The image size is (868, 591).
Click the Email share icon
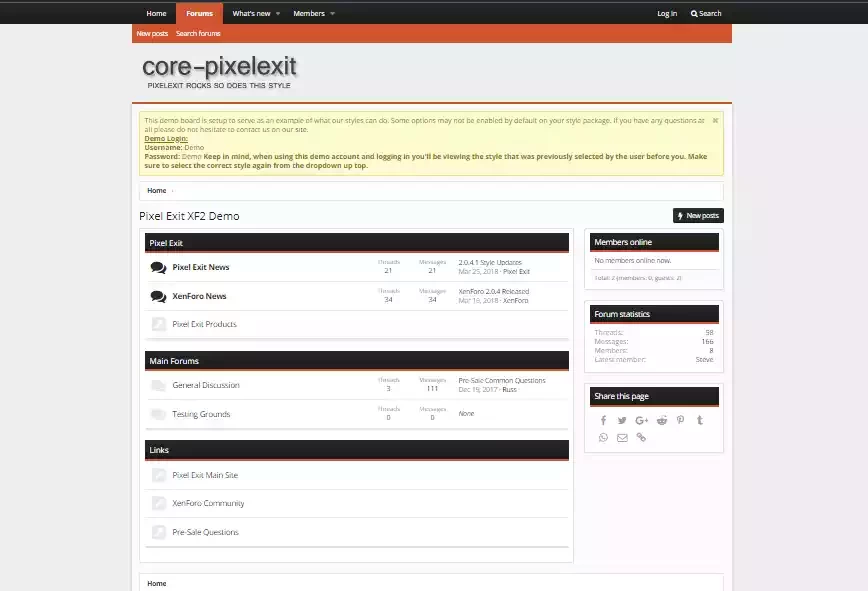click(x=622, y=438)
